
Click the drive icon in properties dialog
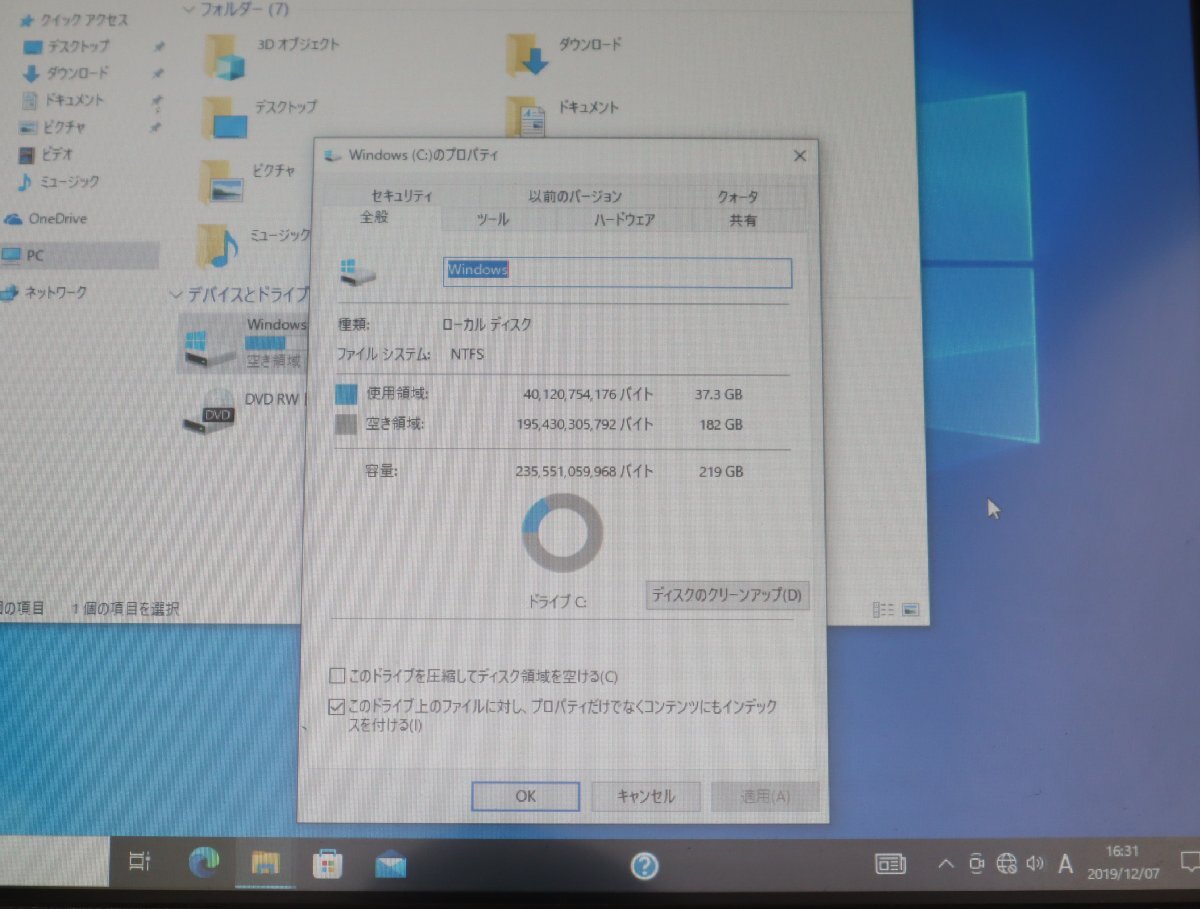358,273
